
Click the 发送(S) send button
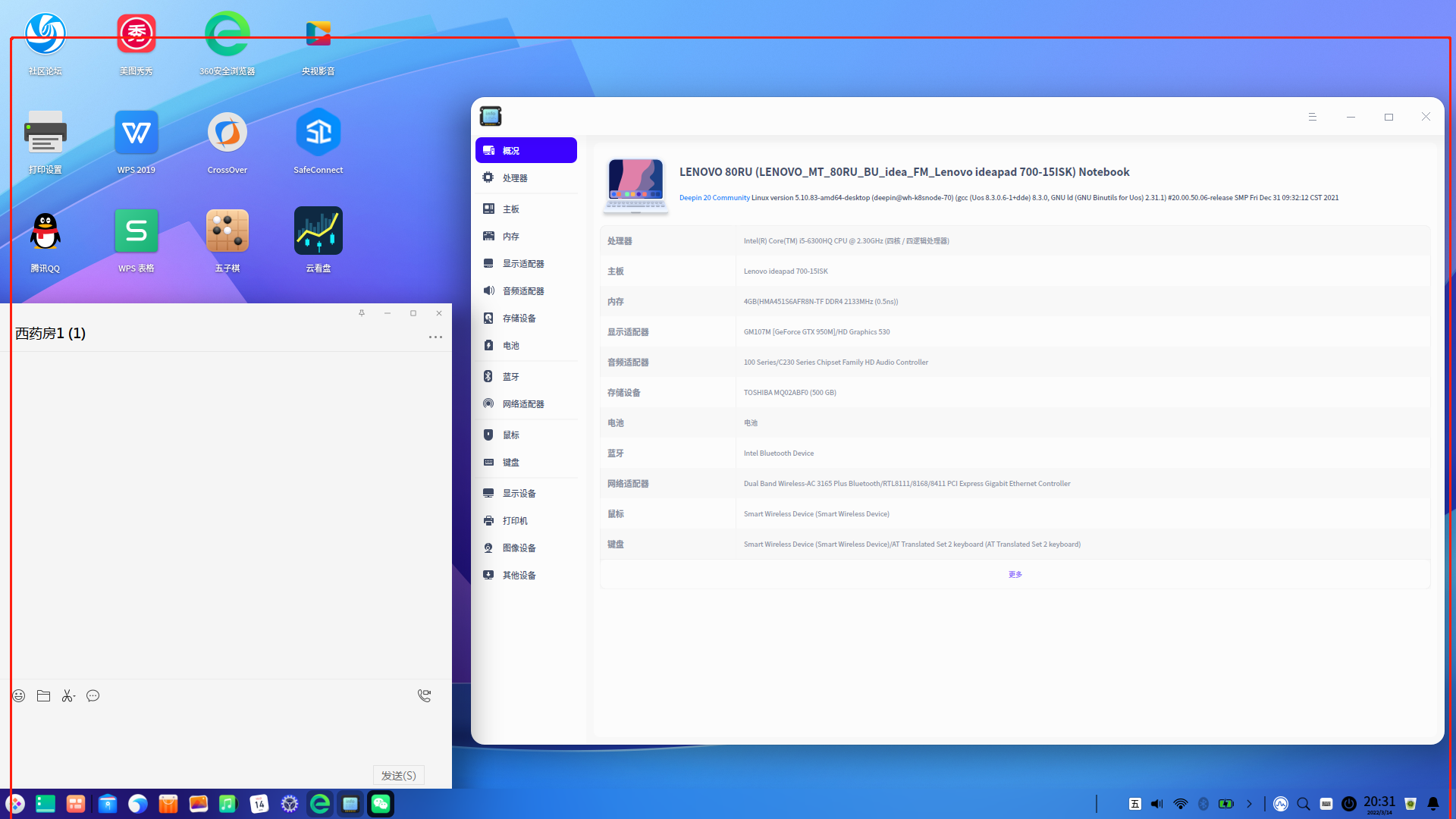(x=398, y=775)
